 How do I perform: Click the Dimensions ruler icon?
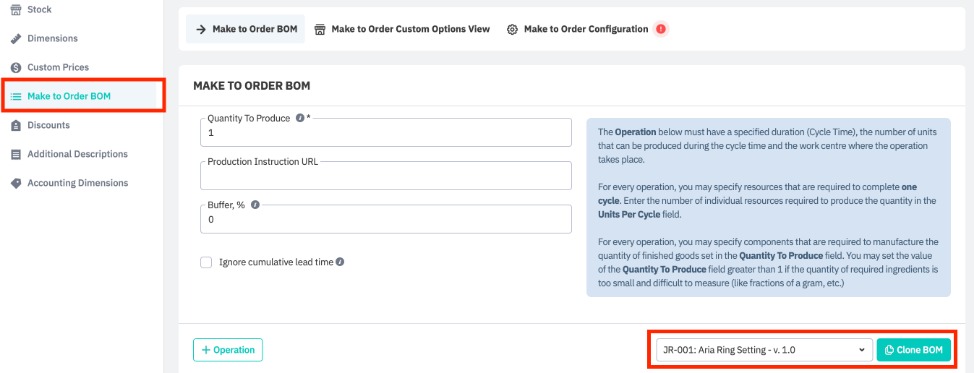(16, 39)
